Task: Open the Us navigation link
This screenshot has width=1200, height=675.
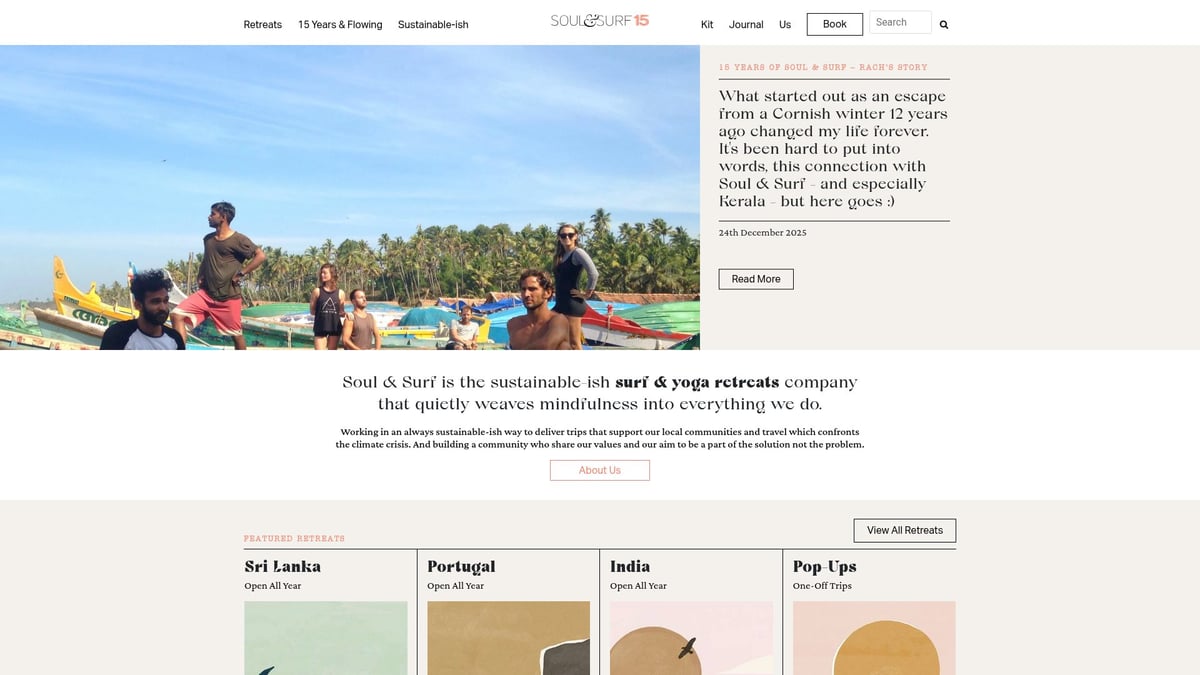Action: pyautogui.click(x=785, y=25)
